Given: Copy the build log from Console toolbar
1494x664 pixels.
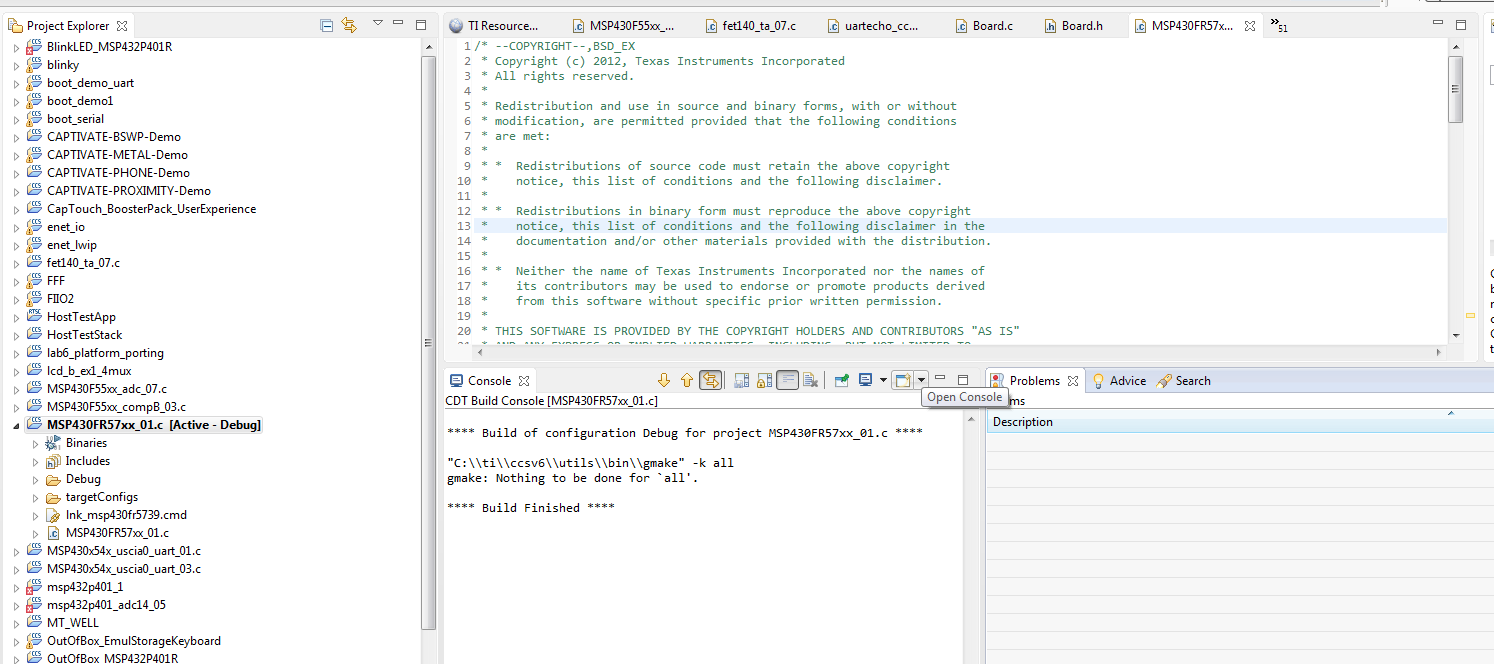Looking at the screenshot, I should (x=741, y=380).
